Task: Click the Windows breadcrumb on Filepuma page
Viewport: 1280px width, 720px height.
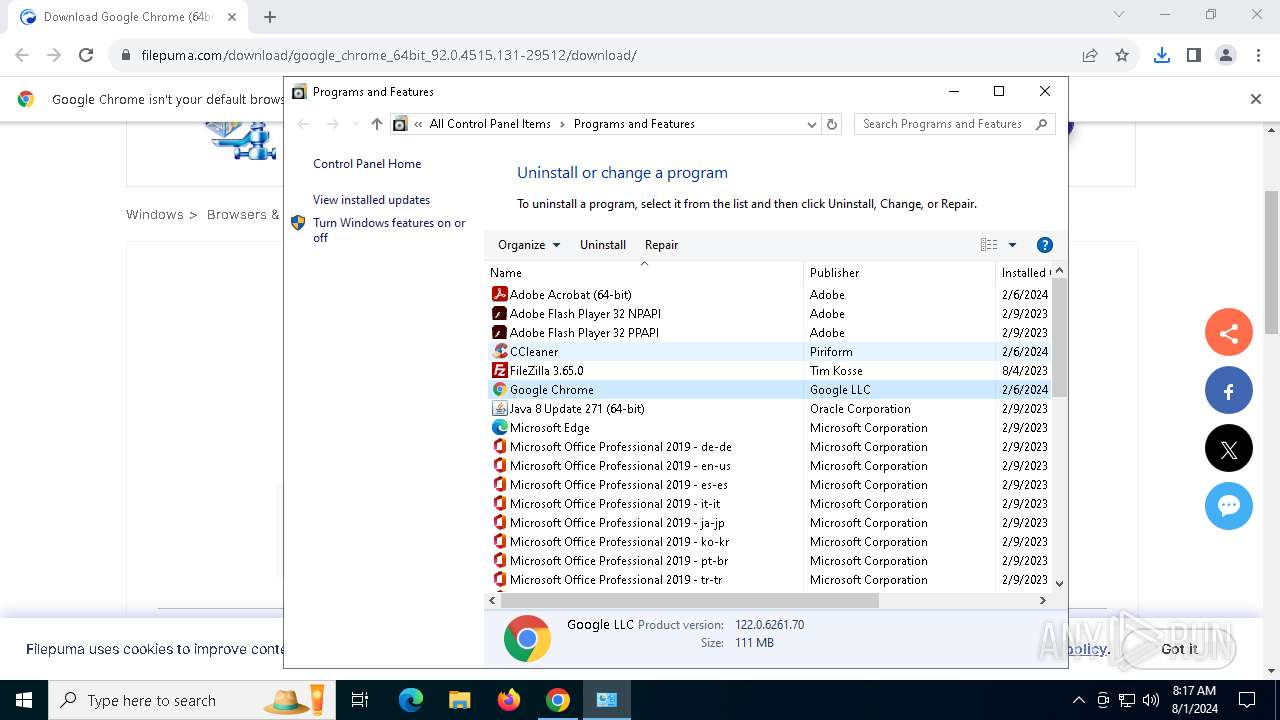Action: click(x=155, y=214)
